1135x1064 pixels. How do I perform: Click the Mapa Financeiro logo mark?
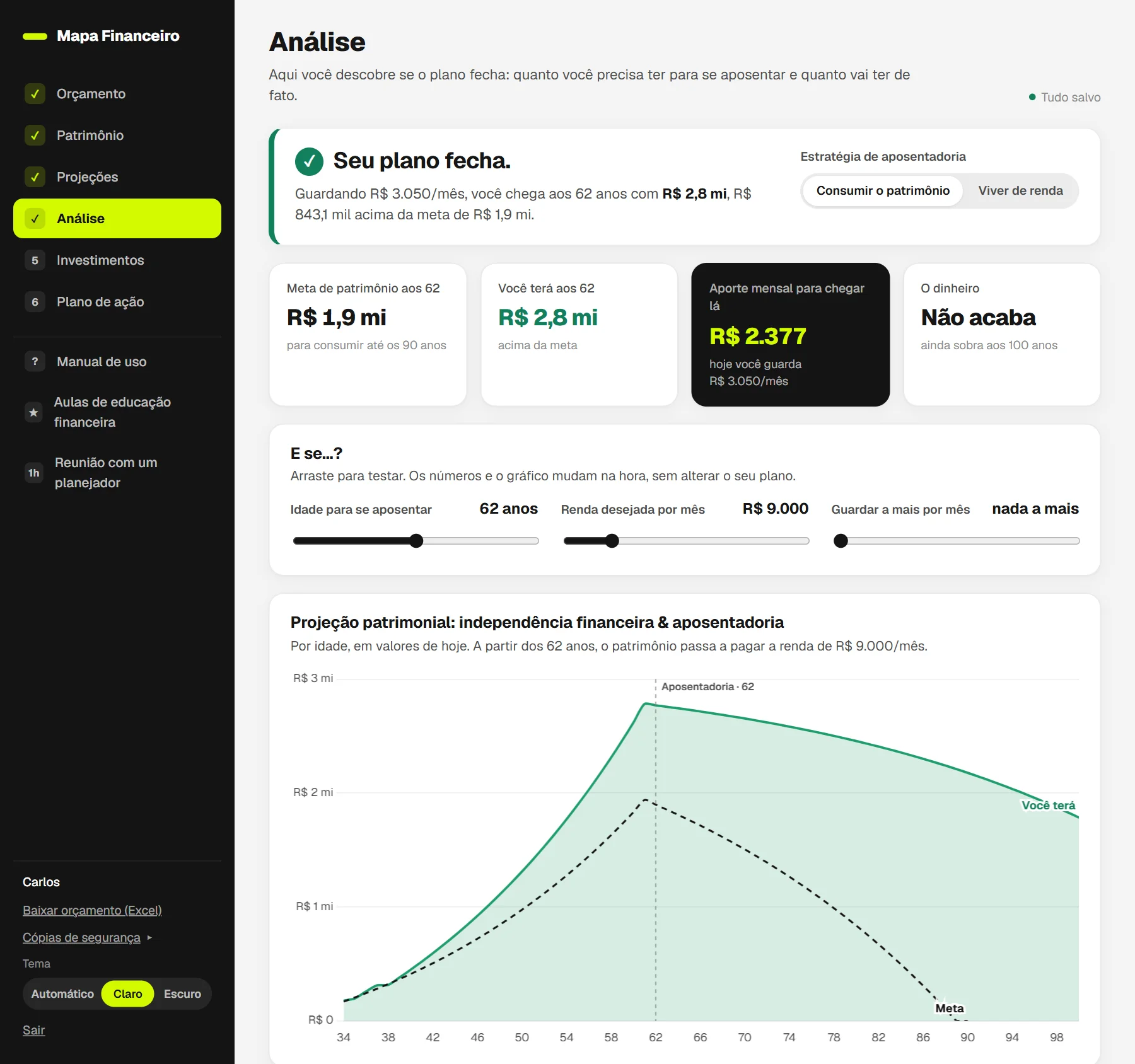tap(35, 36)
